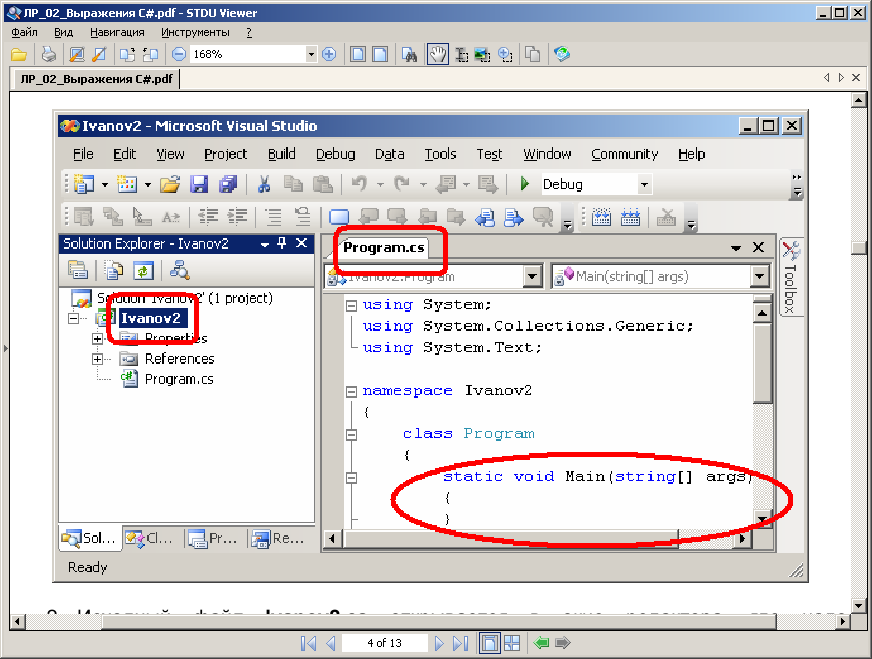Click the Community menu in the Visual Studio picture
This screenshot has height=659, width=872.
[x=625, y=154]
